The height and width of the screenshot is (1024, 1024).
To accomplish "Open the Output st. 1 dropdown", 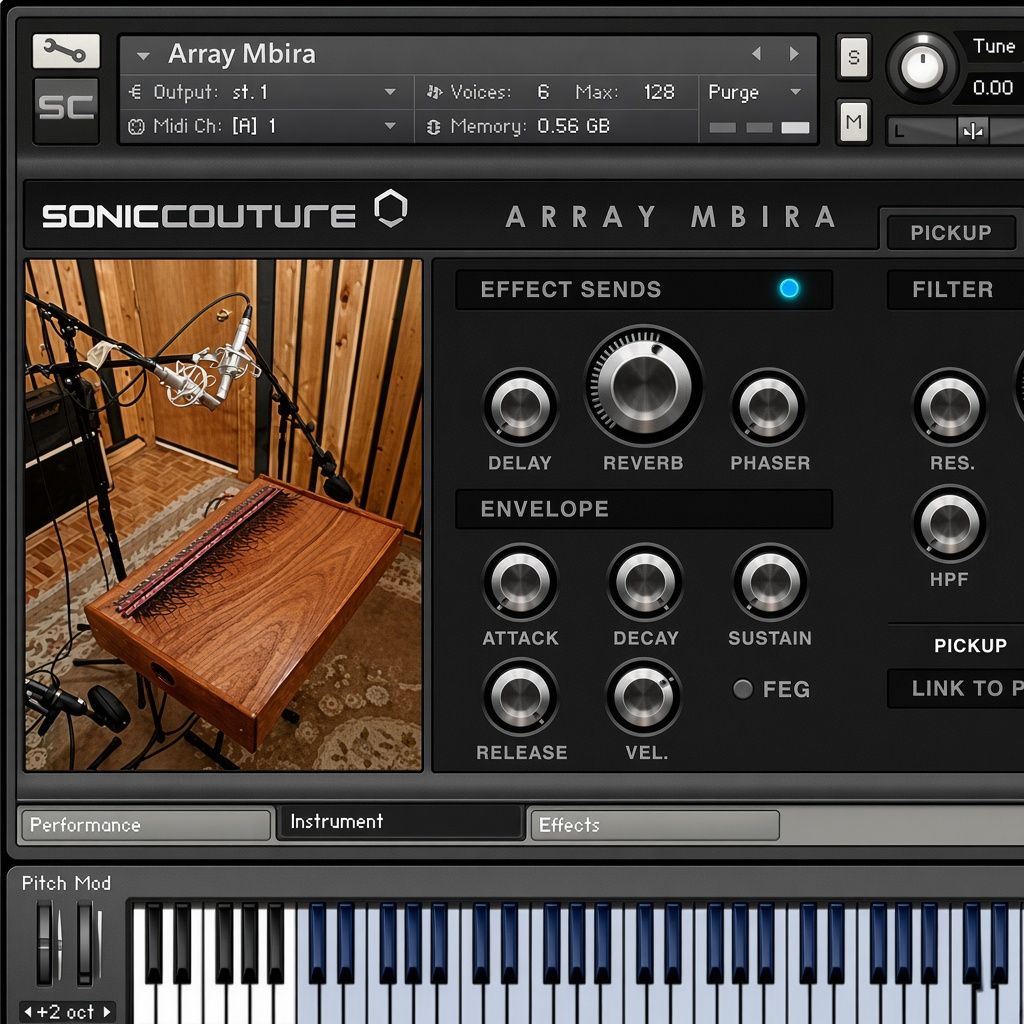I will coord(390,92).
